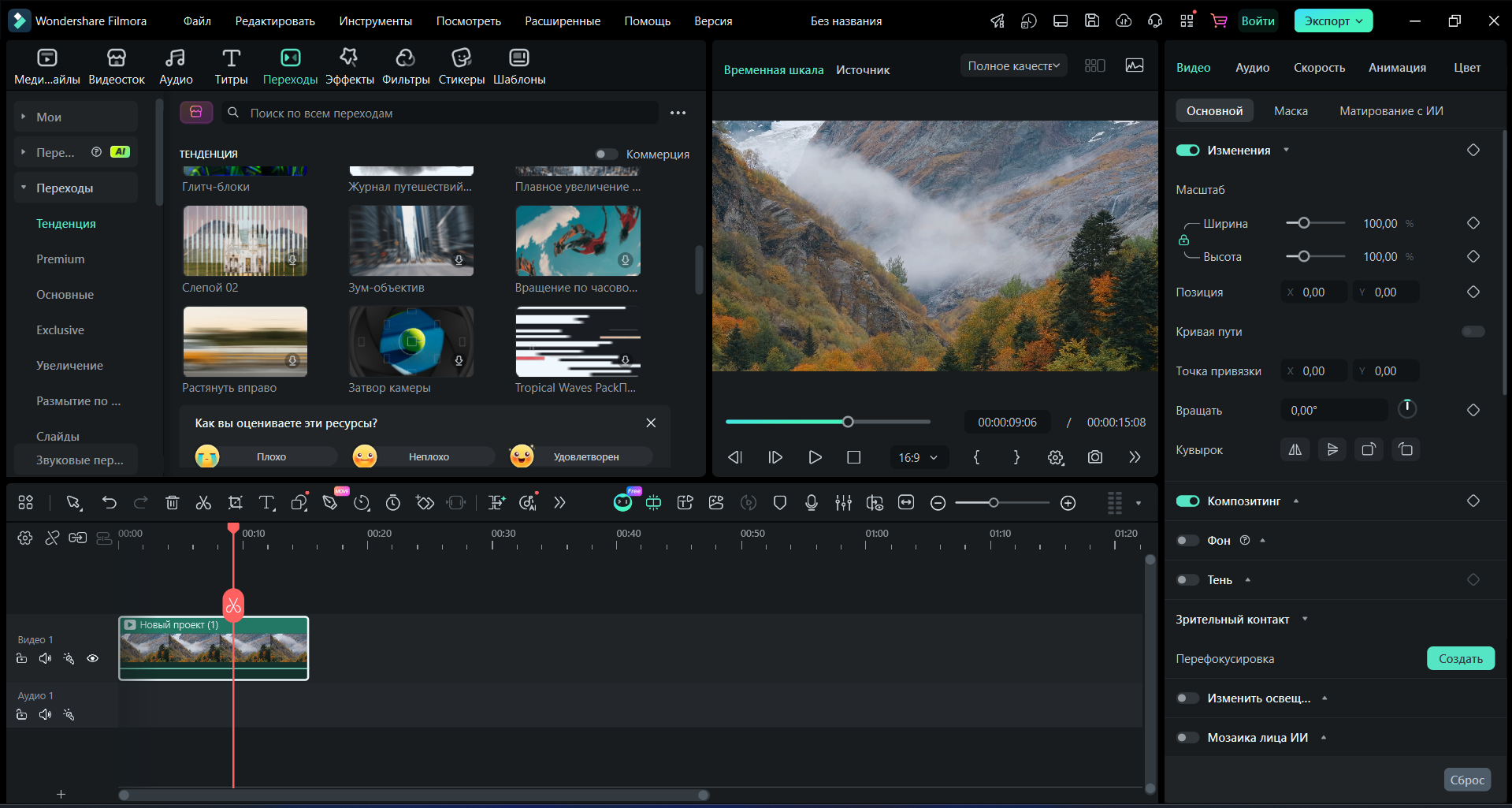Image resolution: width=1512 pixels, height=808 pixels.
Task: Click the delete trash icon in timeline toolbar
Action: 173,503
